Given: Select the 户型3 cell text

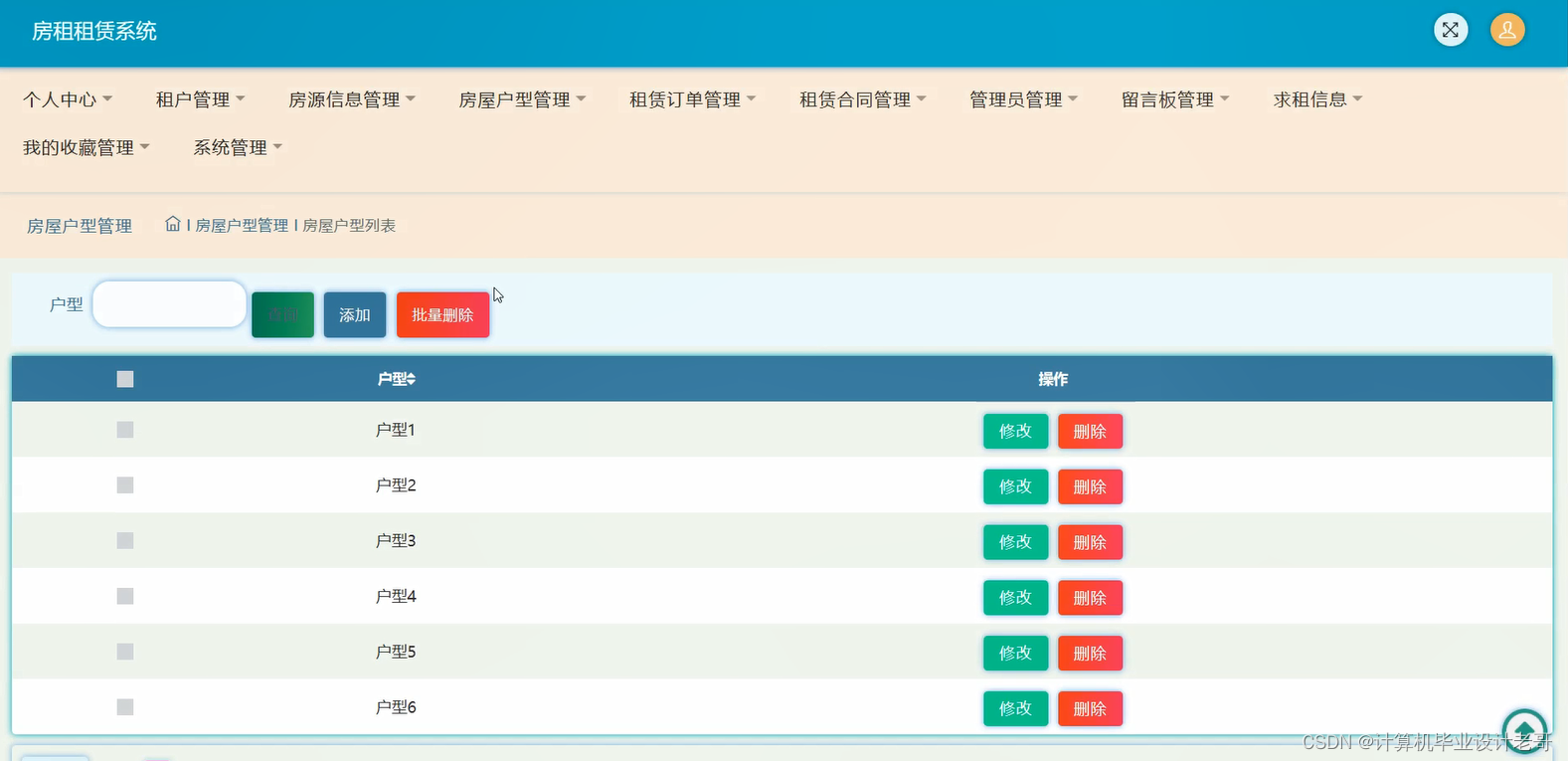Looking at the screenshot, I should pyautogui.click(x=396, y=541).
